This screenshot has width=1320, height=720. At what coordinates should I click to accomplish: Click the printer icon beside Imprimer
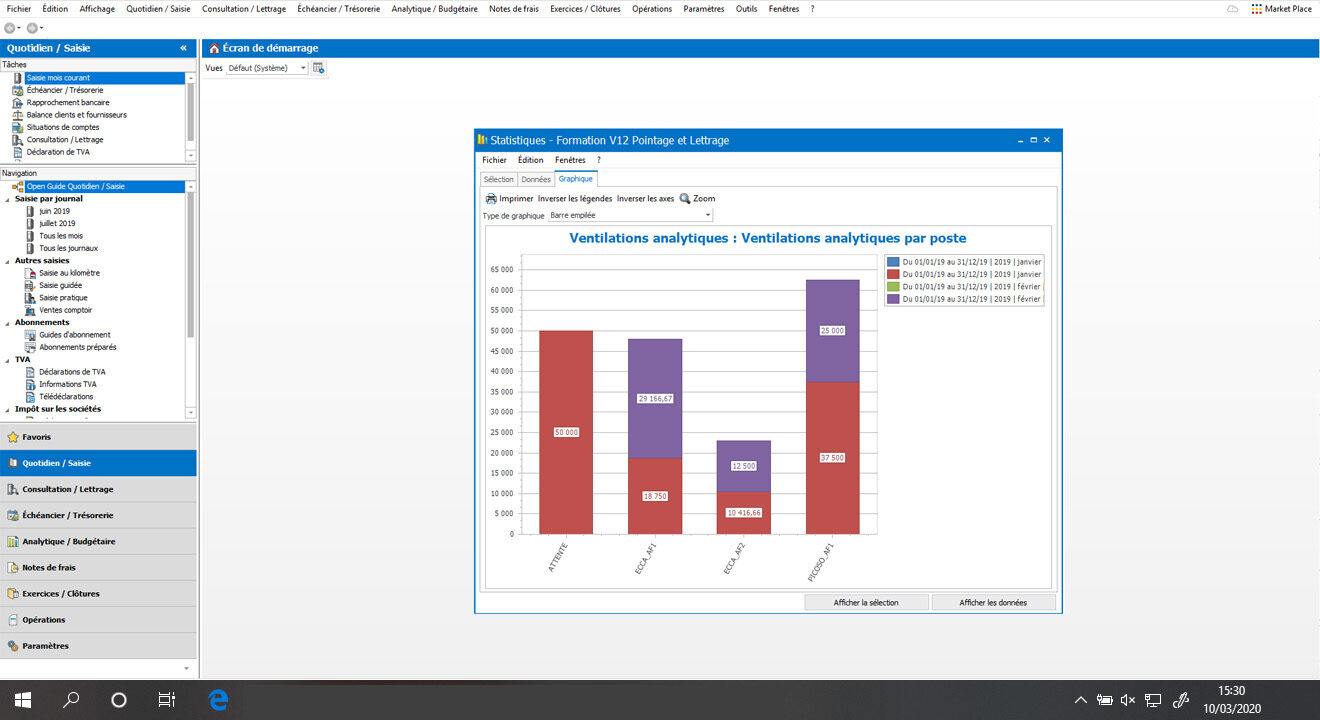point(491,199)
